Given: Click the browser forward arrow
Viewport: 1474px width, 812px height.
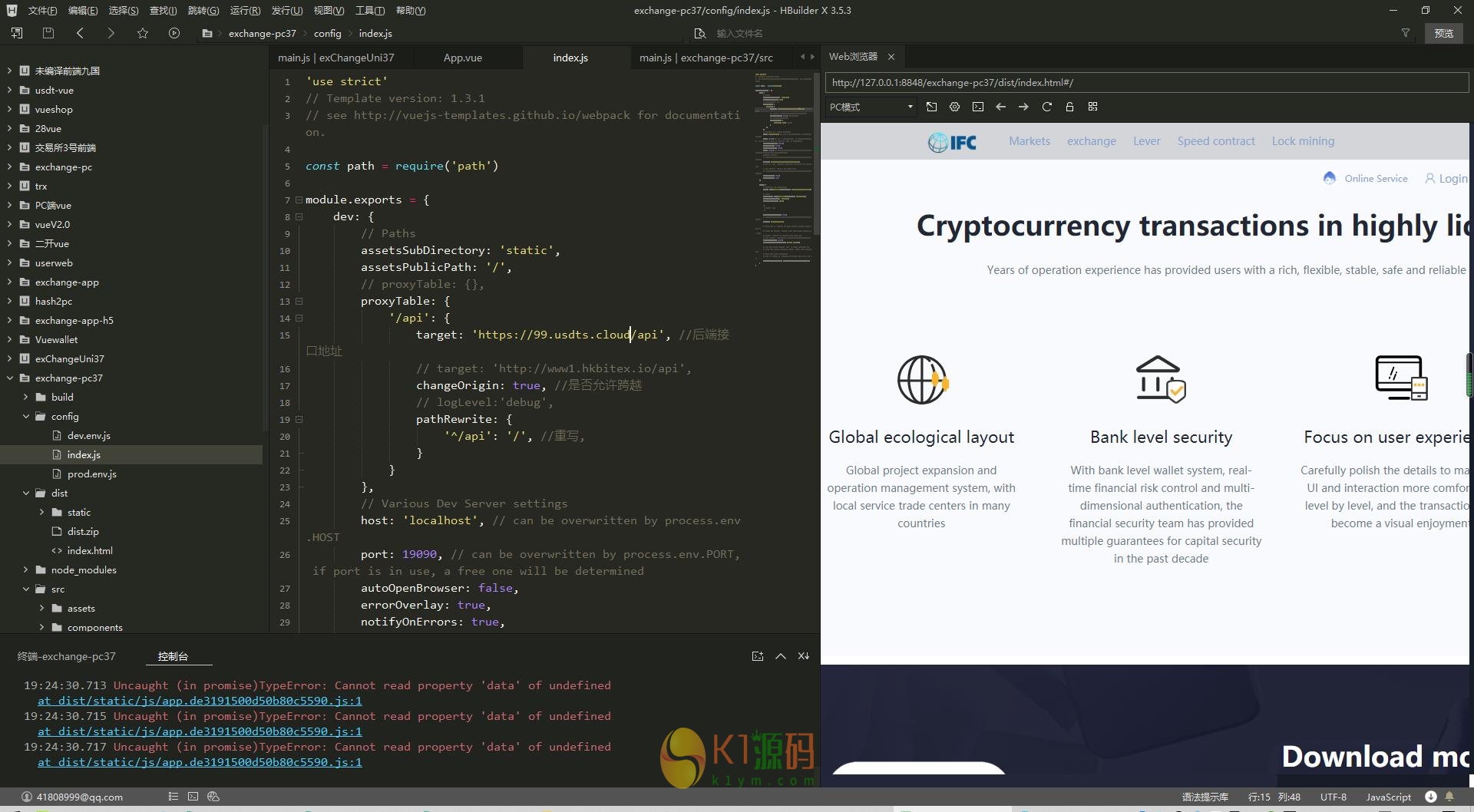Looking at the screenshot, I should coord(1023,107).
